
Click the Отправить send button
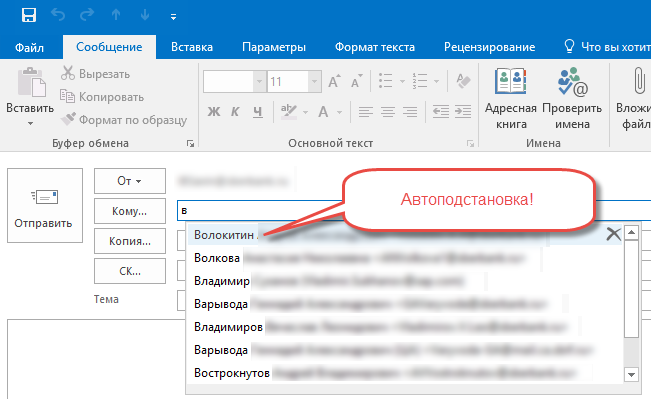(45, 205)
